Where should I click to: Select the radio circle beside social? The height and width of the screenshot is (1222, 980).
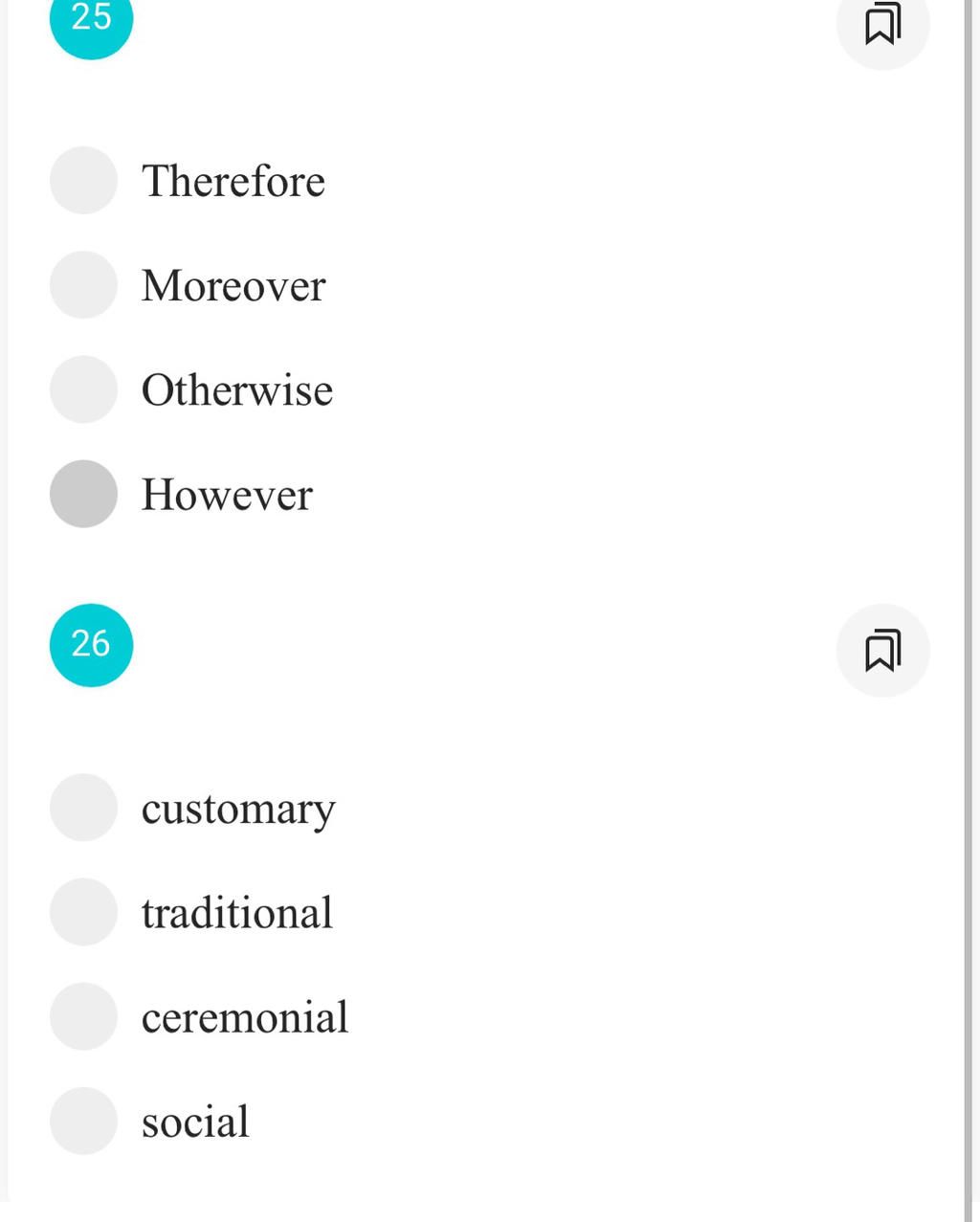pyautogui.click(x=83, y=1121)
